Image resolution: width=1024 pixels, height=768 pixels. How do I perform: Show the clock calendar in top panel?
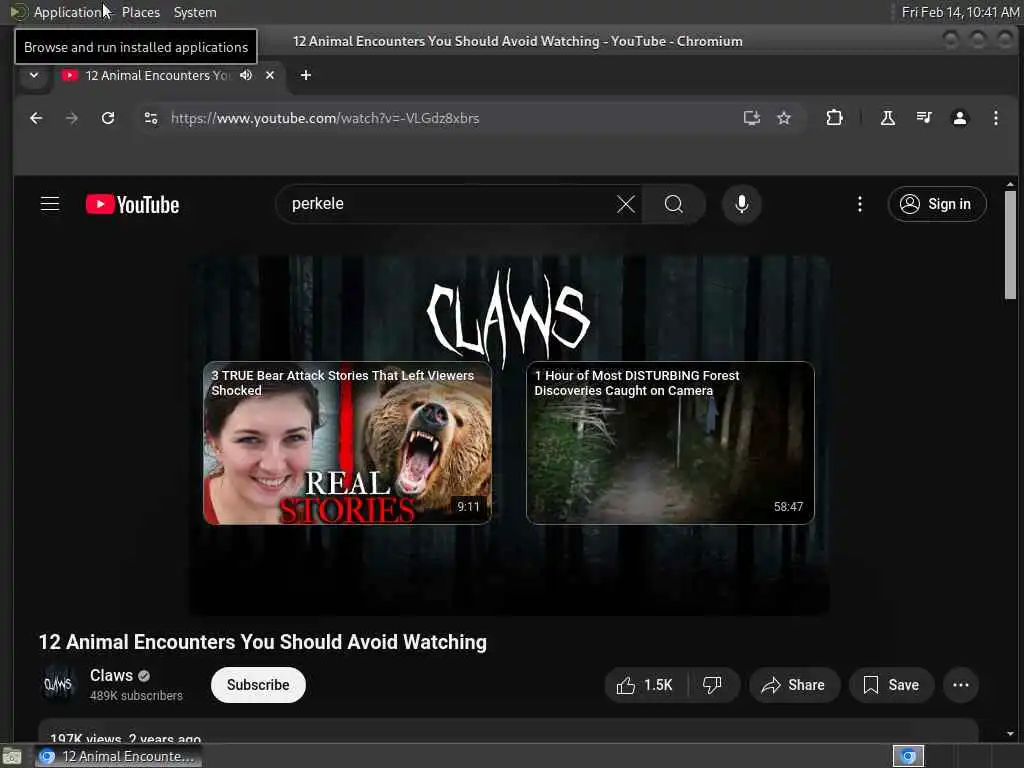960,12
